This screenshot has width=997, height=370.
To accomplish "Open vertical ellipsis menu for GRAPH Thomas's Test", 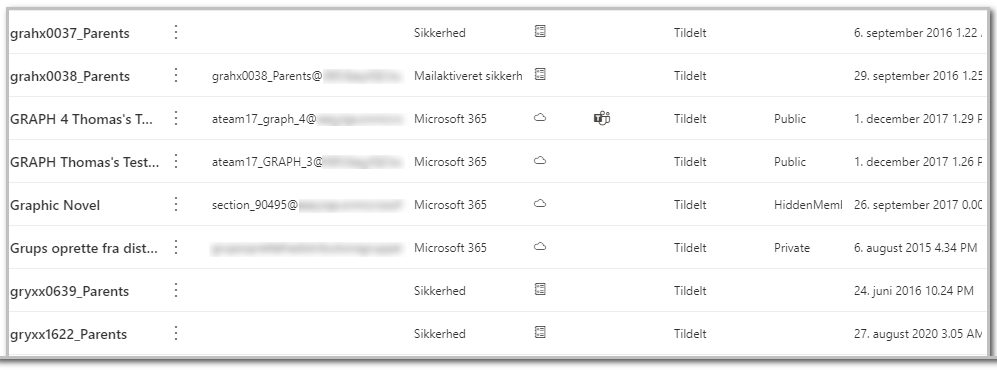I will click(x=176, y=161).
